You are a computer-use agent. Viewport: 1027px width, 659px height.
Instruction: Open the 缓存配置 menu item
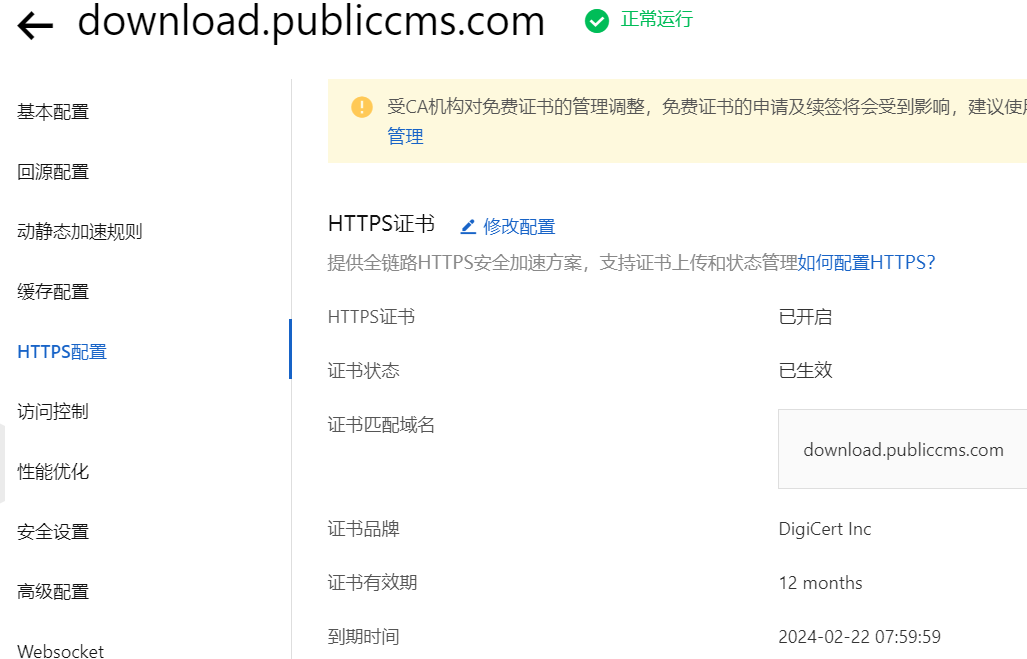(x=53, y=292)
